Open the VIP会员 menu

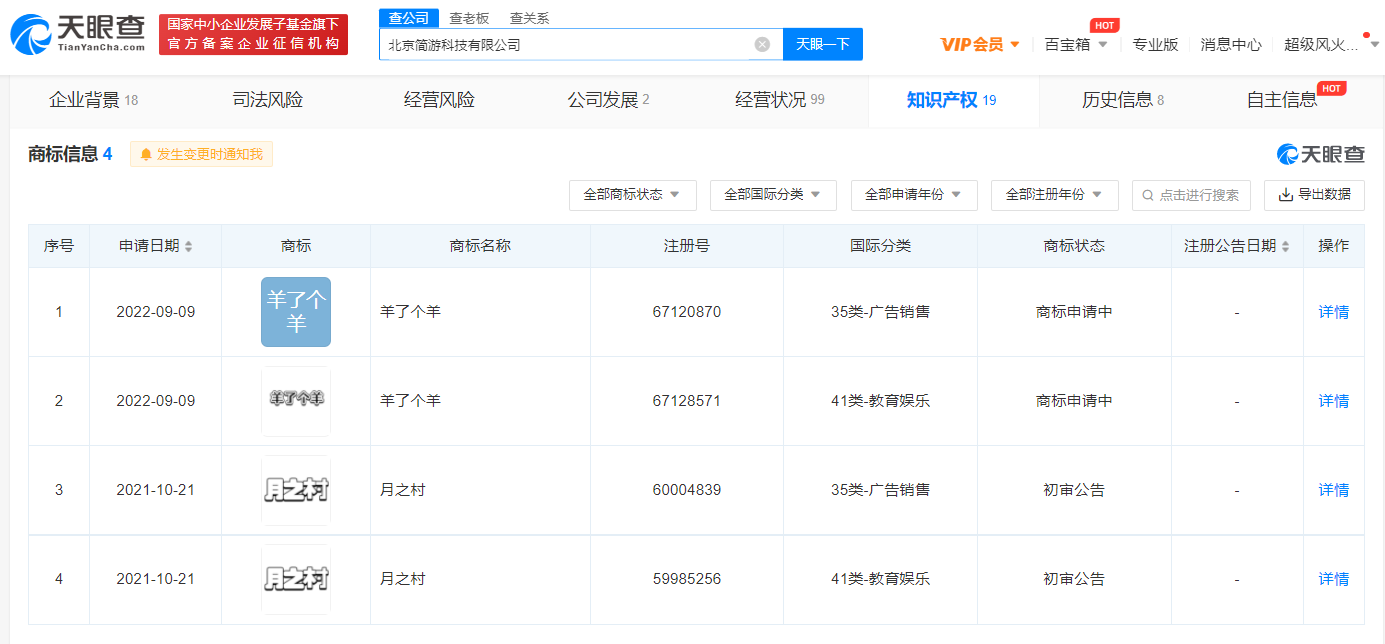979,44
